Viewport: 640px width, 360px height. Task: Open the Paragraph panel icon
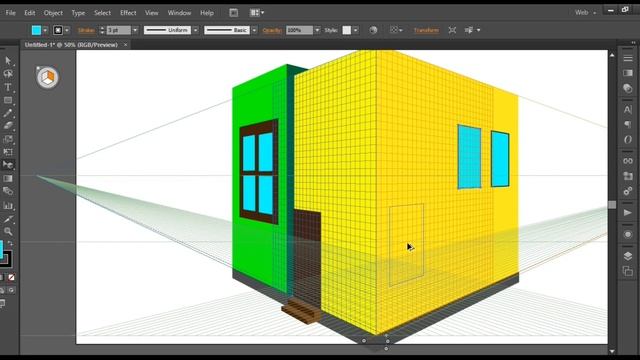point(628,124)
